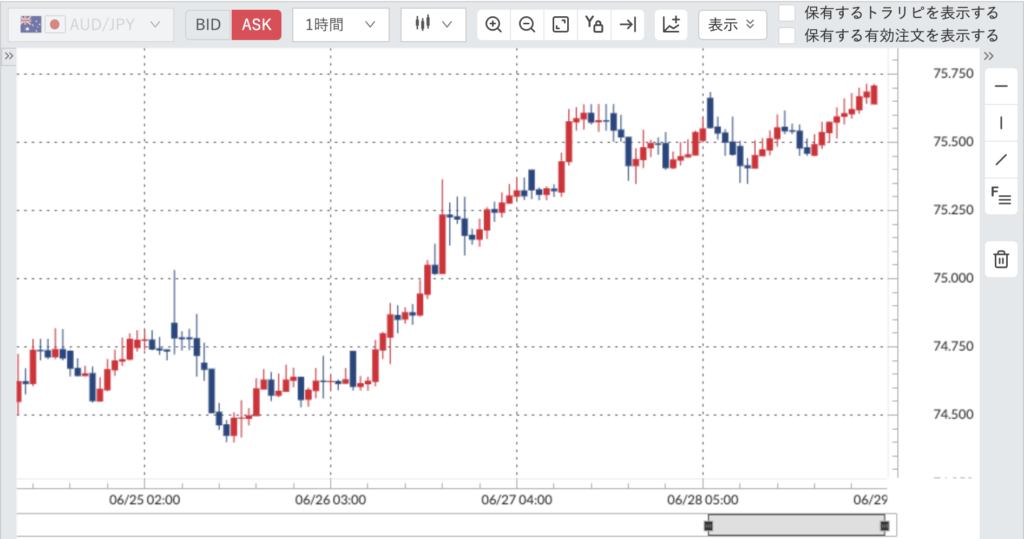
Task: Click the 06/27 04:00 time label
Action: 517,500
